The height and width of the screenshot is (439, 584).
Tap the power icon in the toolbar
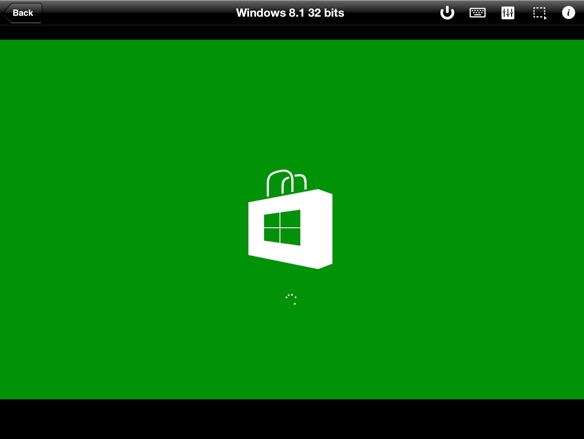pyautogui.click(x=447, y=13)
